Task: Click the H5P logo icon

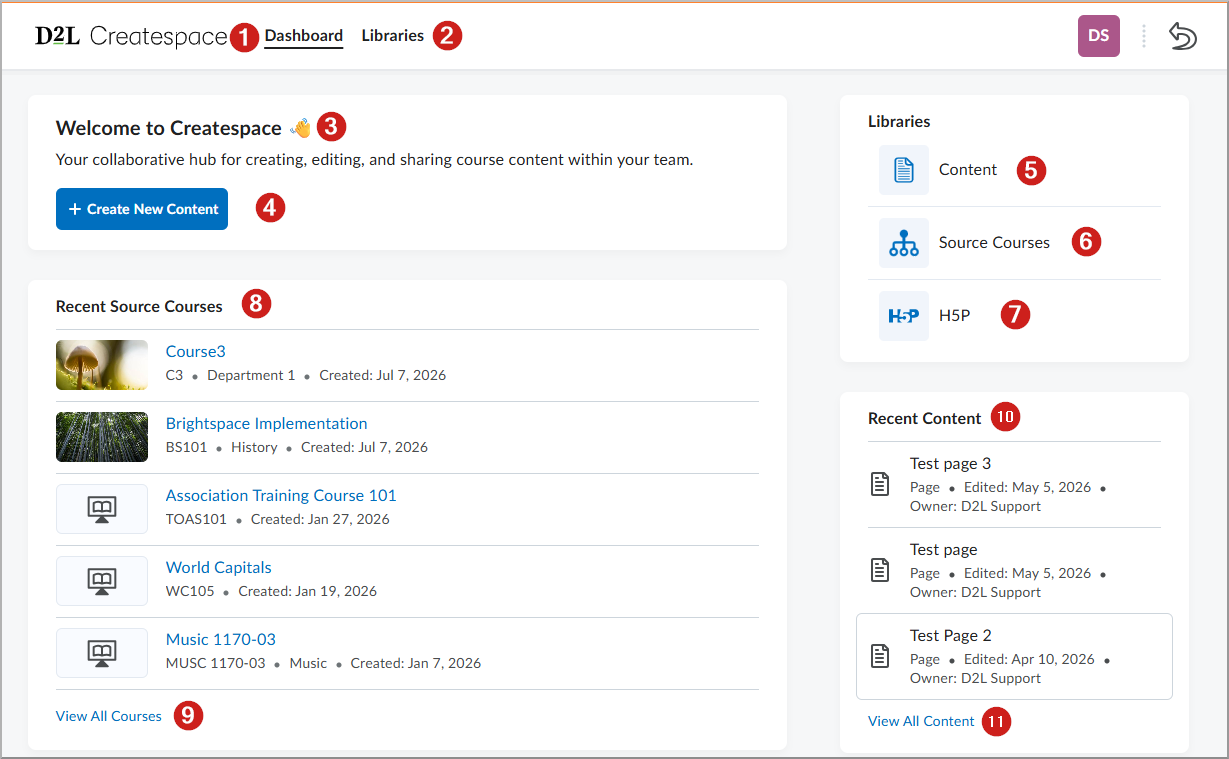Action: click(x=904, y=316)
